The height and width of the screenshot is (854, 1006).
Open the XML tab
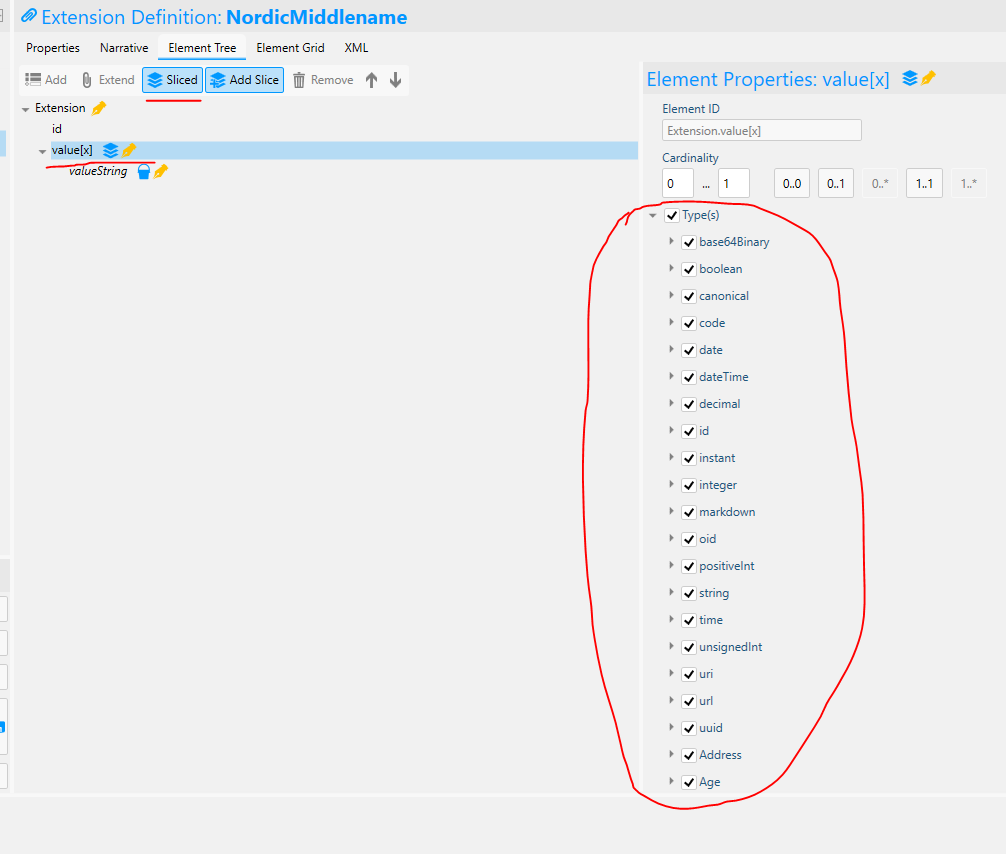point(356,47)
